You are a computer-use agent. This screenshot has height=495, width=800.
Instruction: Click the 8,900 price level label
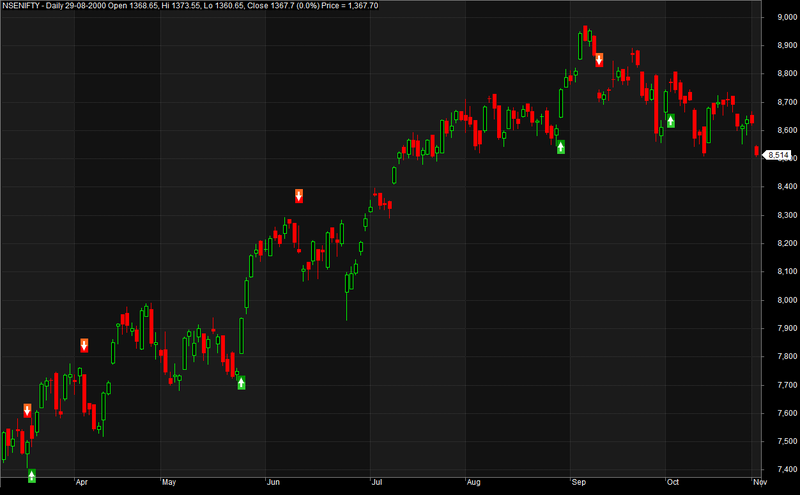click(x=787, y=45)
